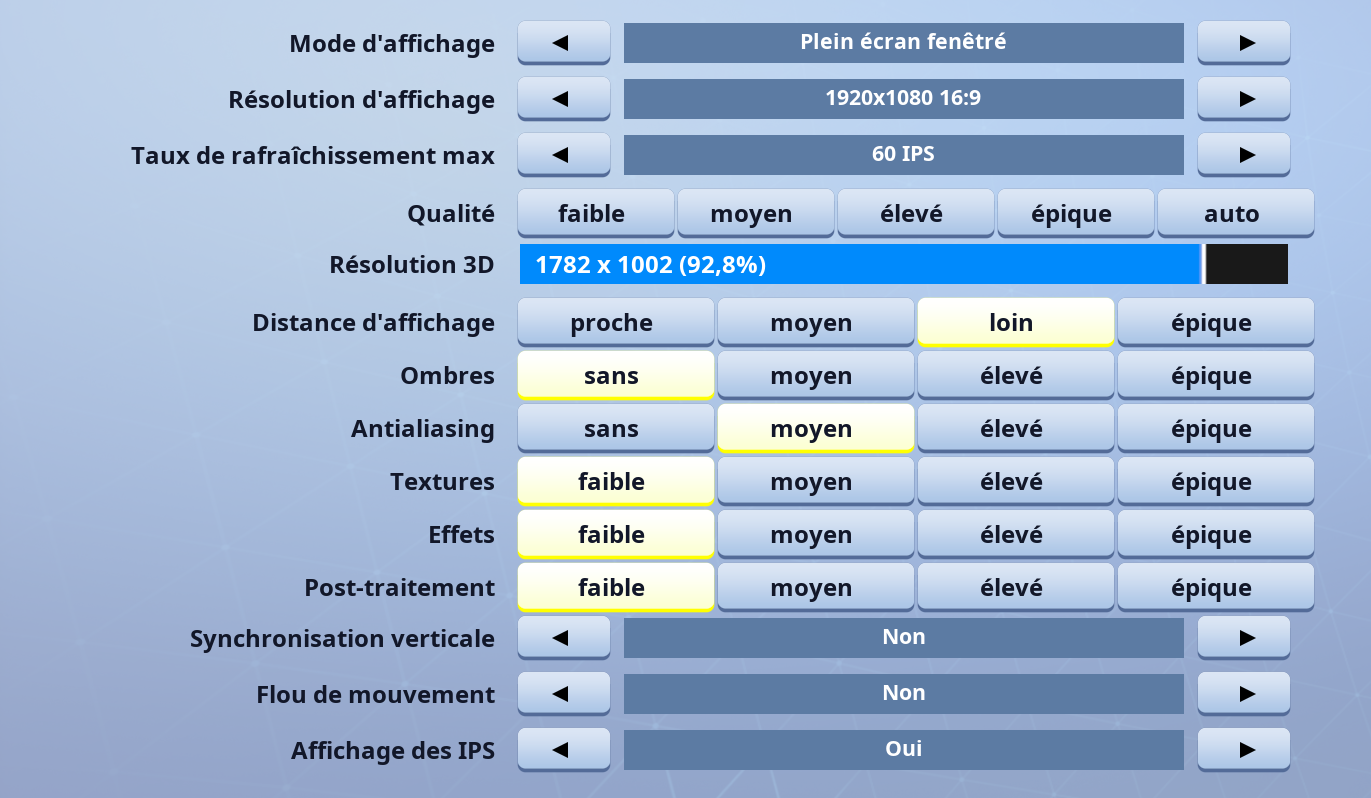1371x798 pixels.
Task: Set Qualité preset to auto
Action: pyautogui.click(x=1236, y=213)
